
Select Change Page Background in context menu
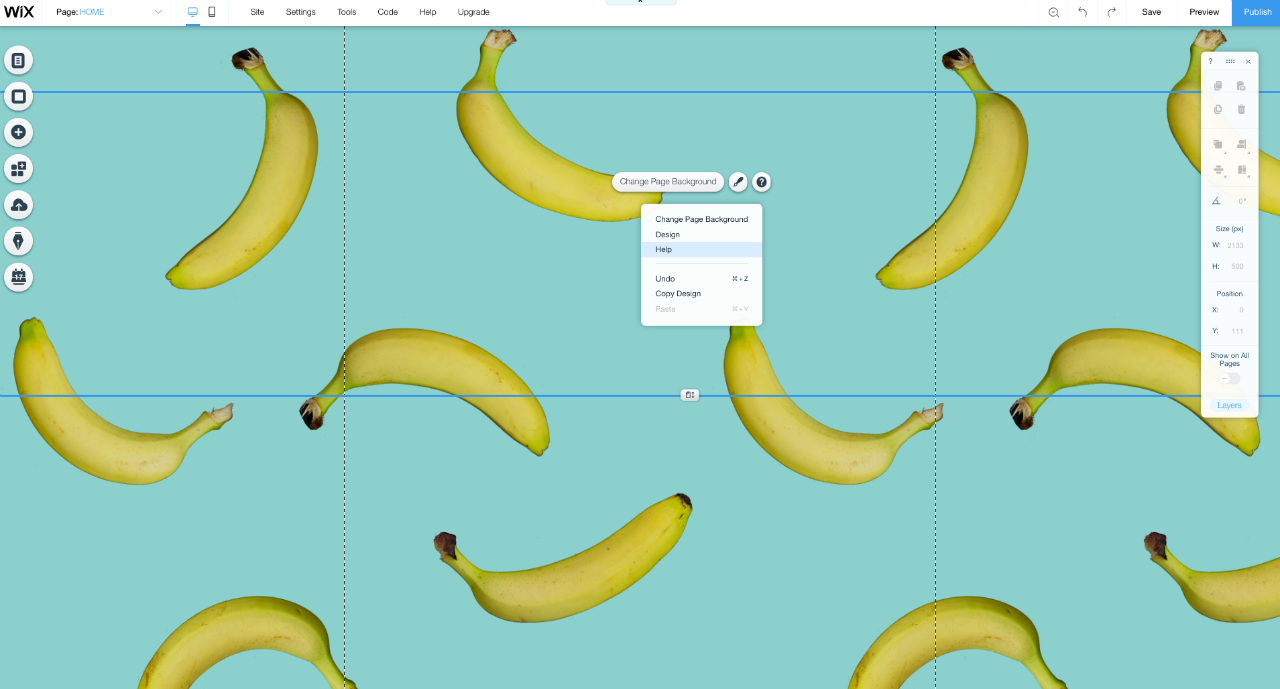point(701,219)
